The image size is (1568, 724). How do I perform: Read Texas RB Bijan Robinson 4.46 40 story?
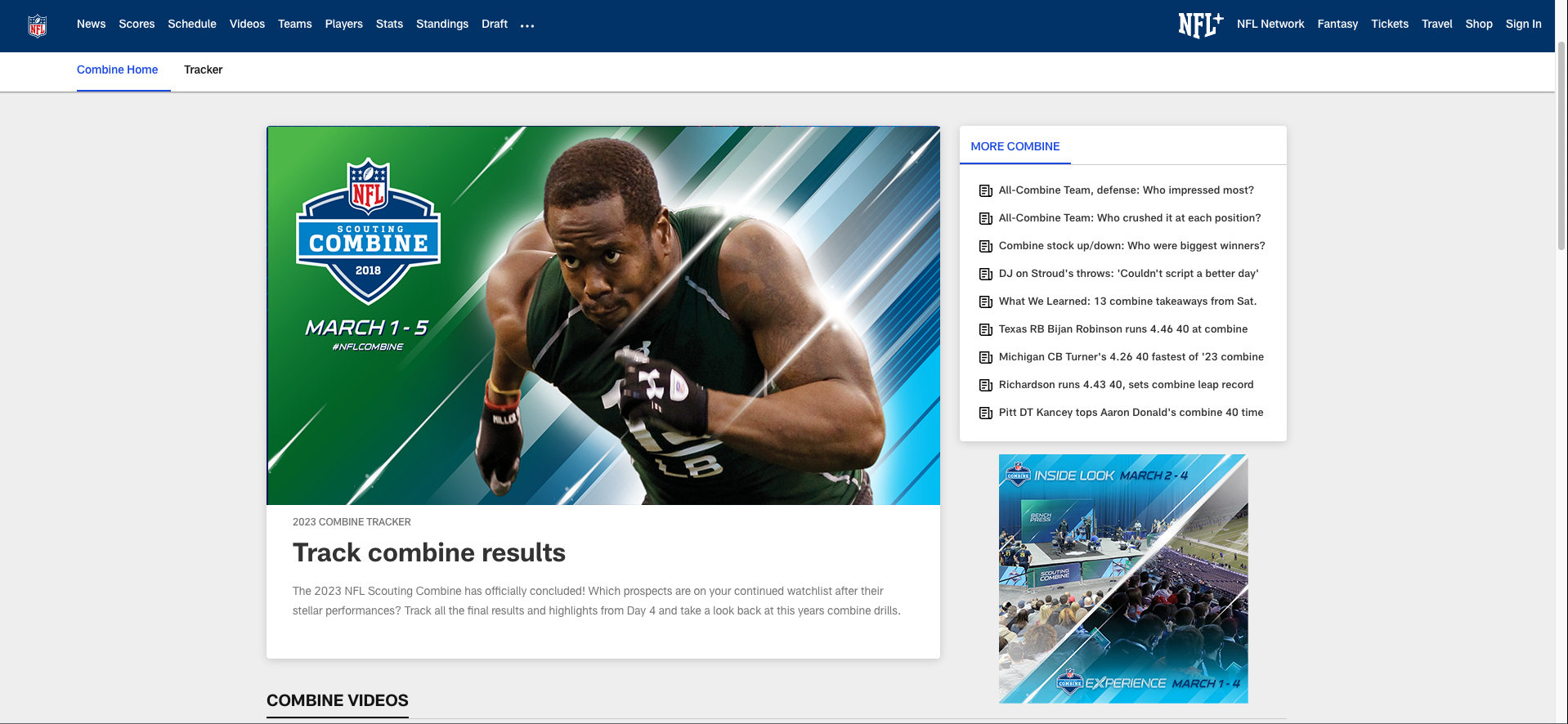[x=1123, y=329]
